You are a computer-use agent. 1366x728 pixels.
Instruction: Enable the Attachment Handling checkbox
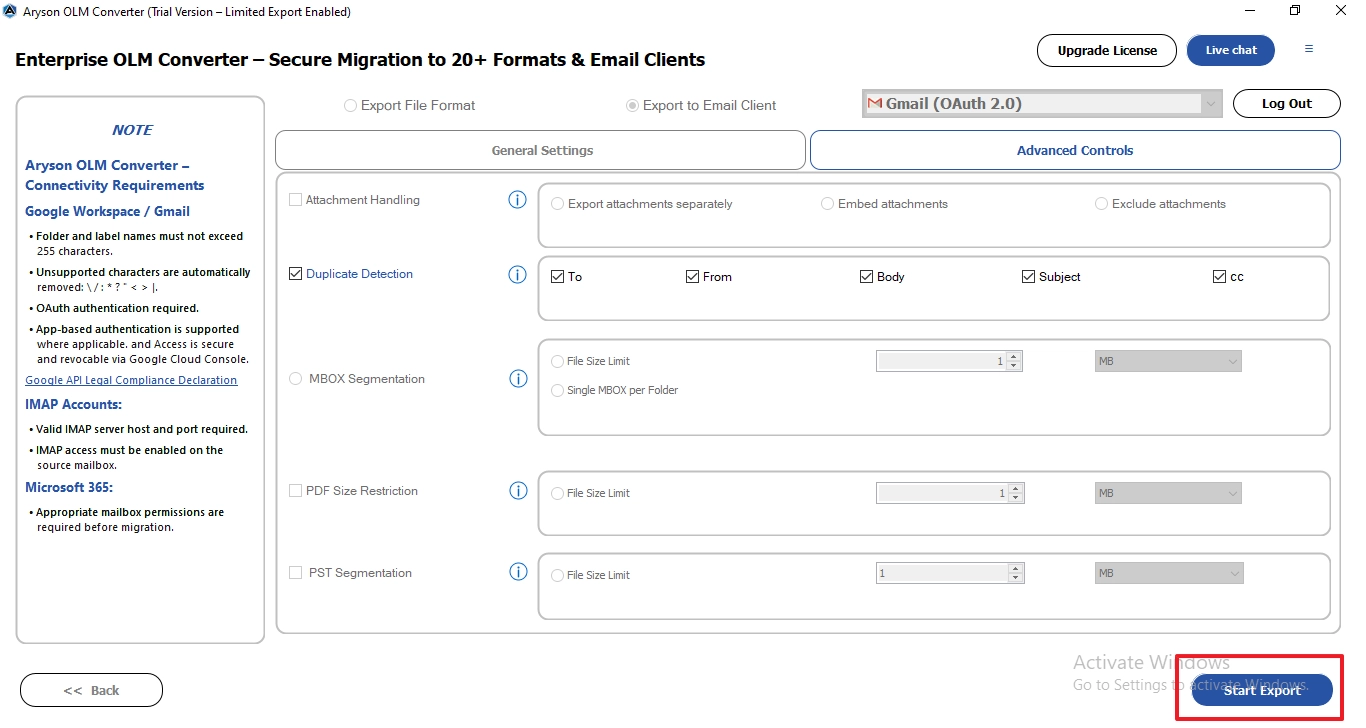(295, 200)
